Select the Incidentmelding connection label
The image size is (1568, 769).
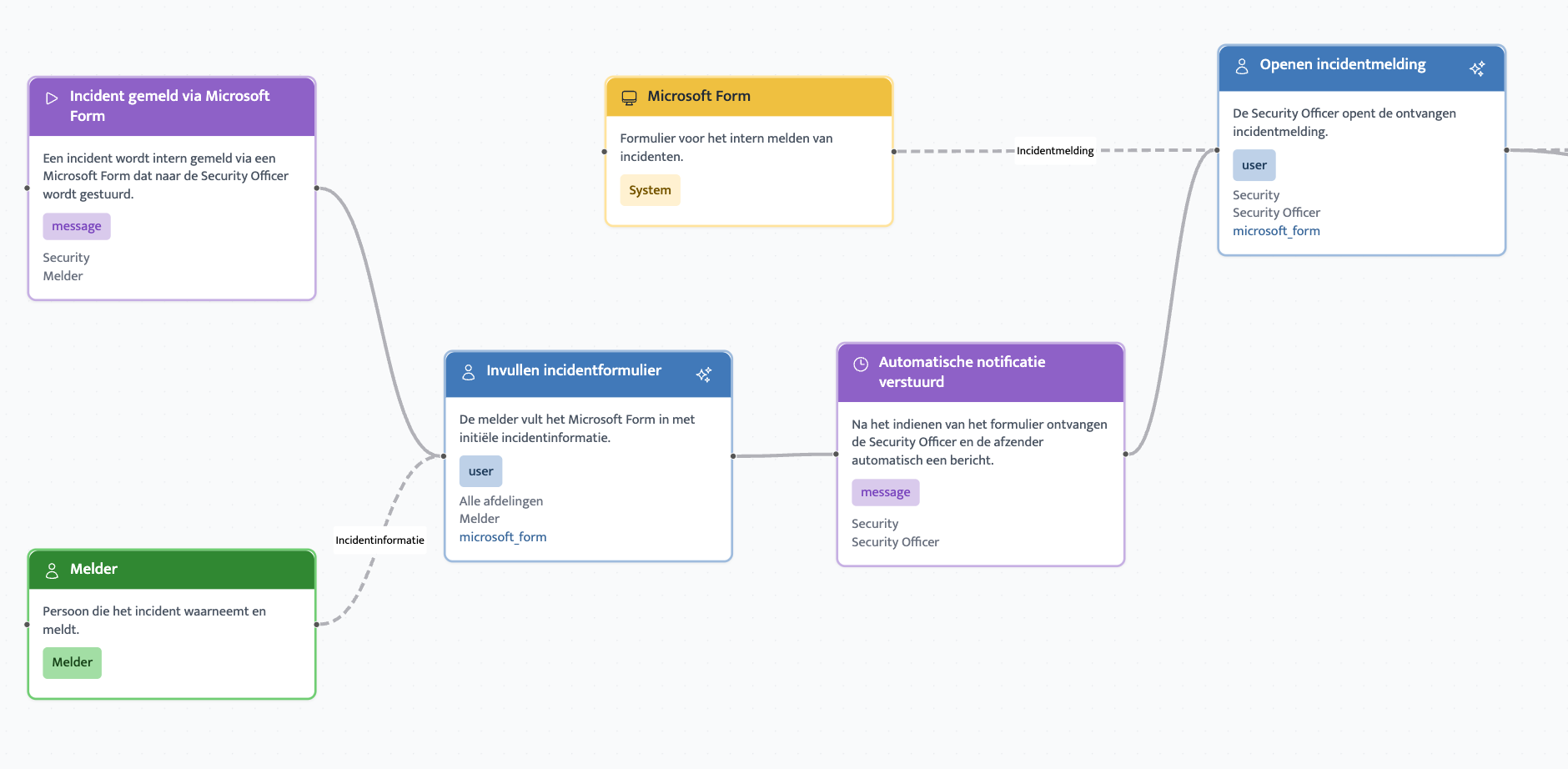click(1054, 151)
